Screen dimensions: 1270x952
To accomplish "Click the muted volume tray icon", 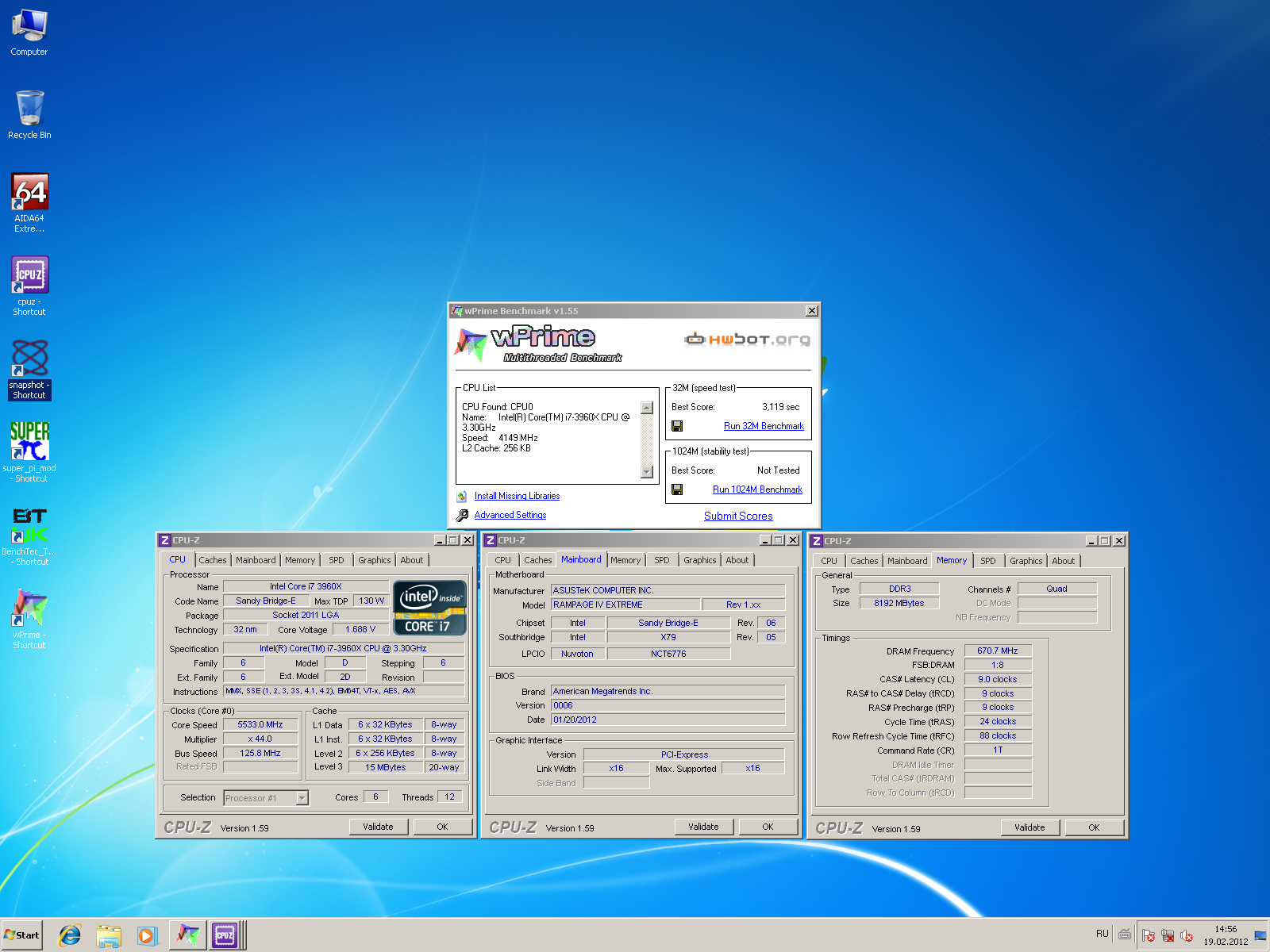I will (1187, 935).
